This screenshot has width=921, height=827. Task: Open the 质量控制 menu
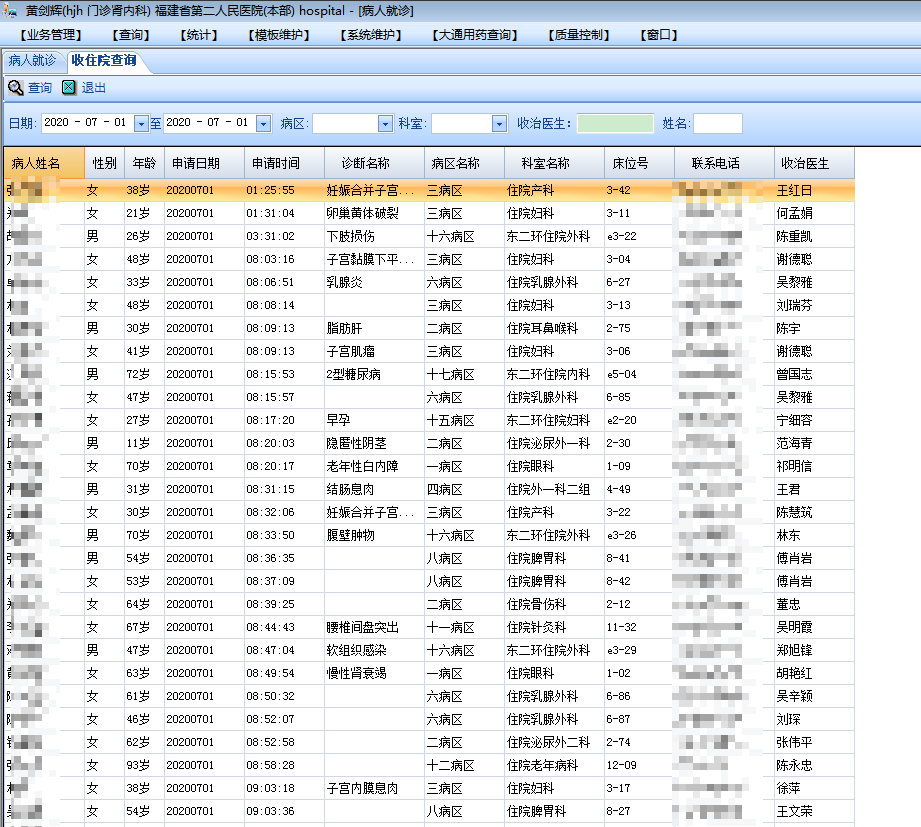579,35
